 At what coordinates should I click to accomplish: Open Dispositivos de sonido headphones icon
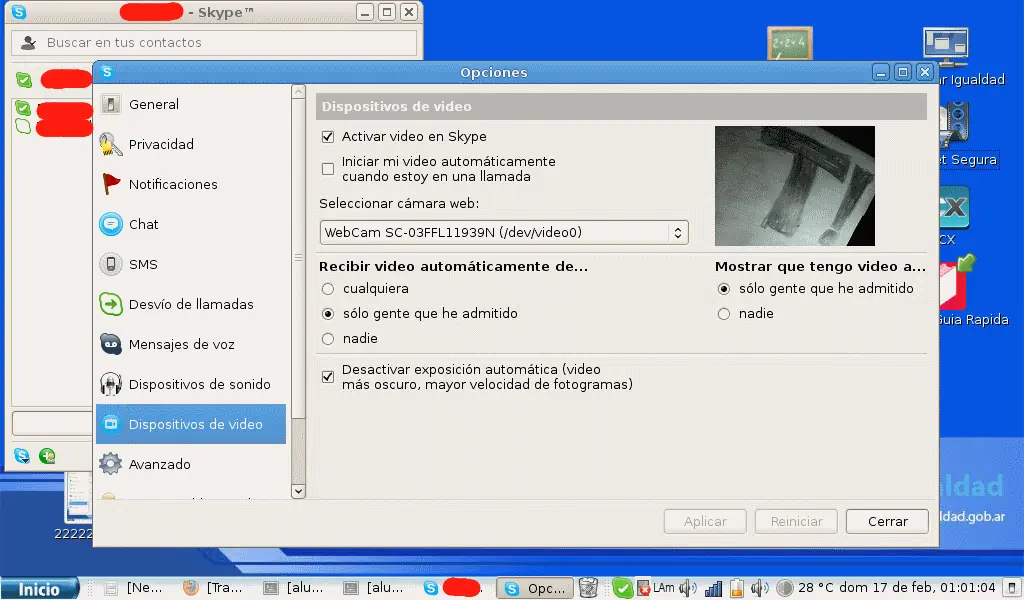(111, 384)
